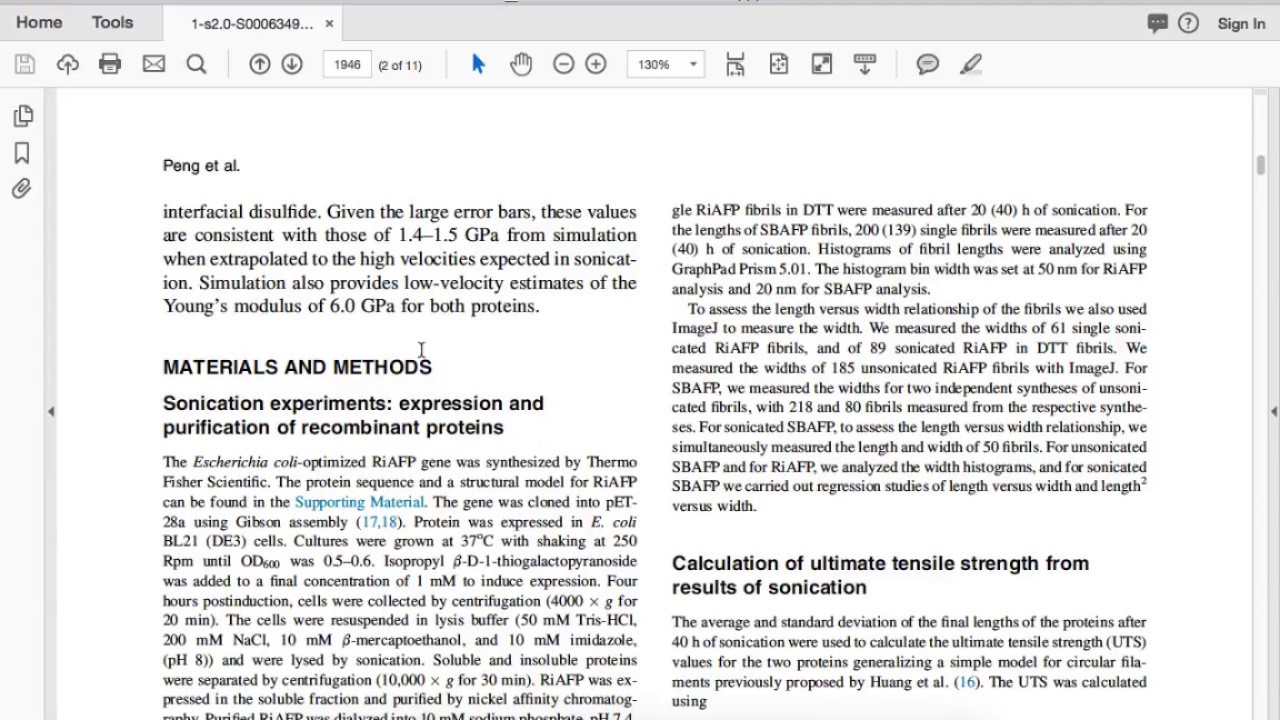Viewport: 1280px width, 720px height.
Task: Click the page number field showing 1946
Action: coord(347,64)
